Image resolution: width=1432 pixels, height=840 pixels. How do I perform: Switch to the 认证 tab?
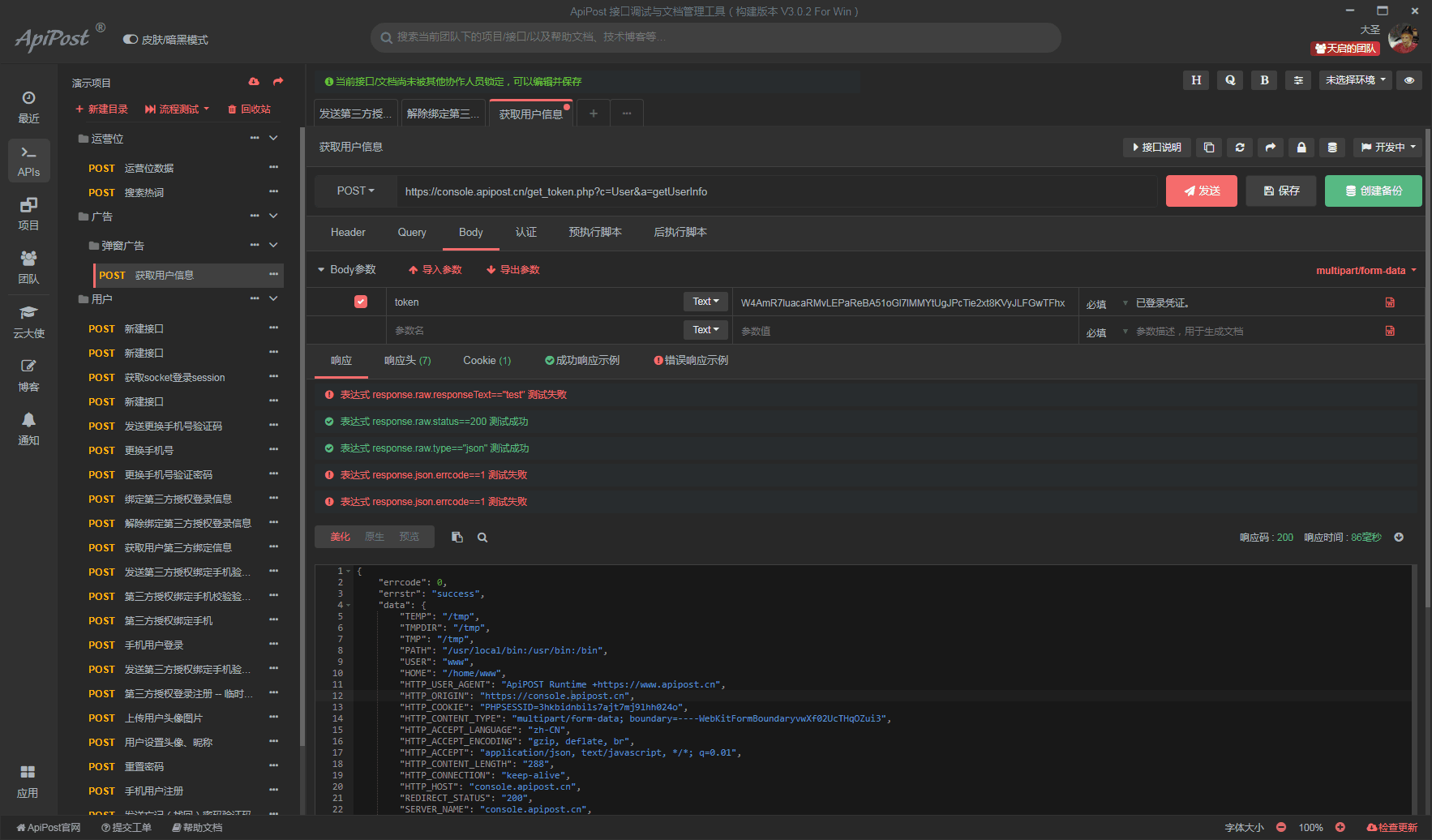(526, 233)
